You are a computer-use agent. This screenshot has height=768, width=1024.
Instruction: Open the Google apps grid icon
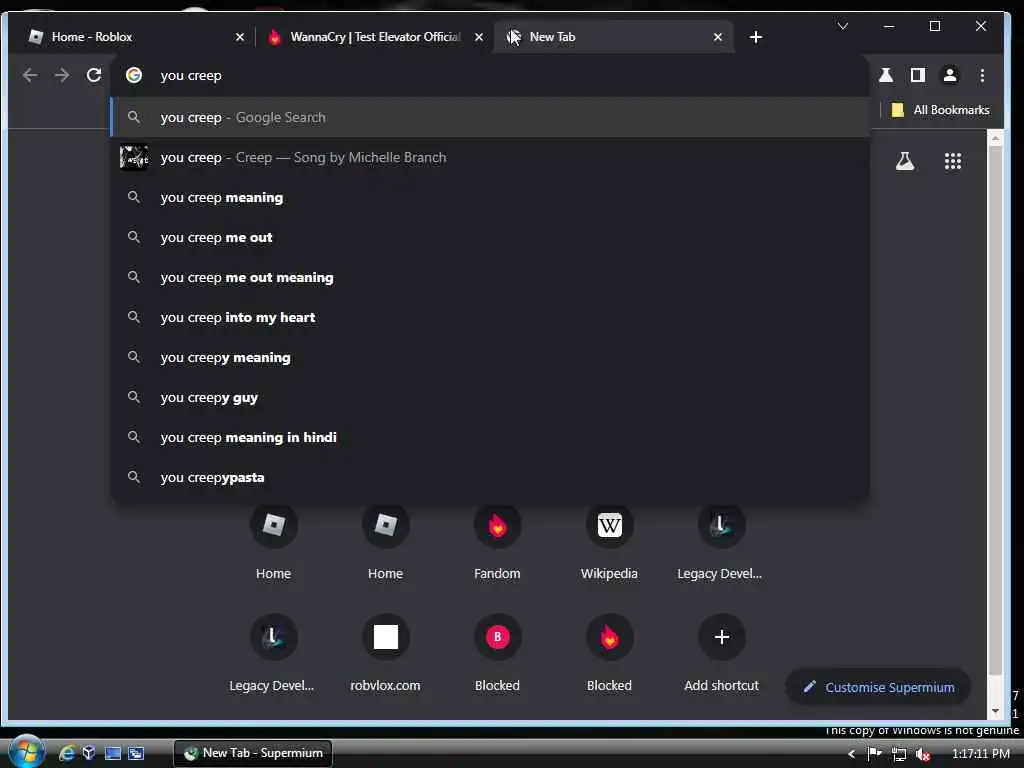click(953, 161)
